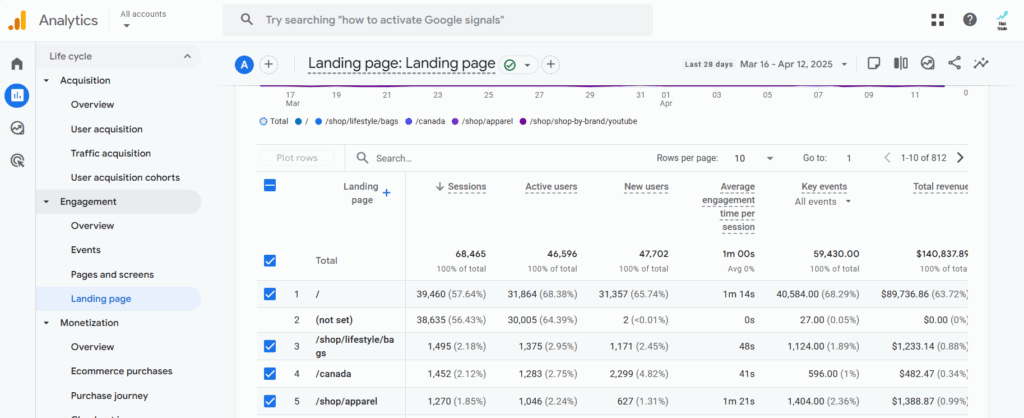Uncheck the row 1 "/" checkbox
Screen dimensions: 1024x418
click(x=269, y=294)
